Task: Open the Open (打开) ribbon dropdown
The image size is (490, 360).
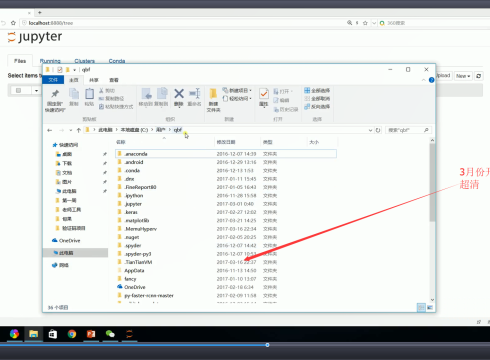Action: point(283,91)
